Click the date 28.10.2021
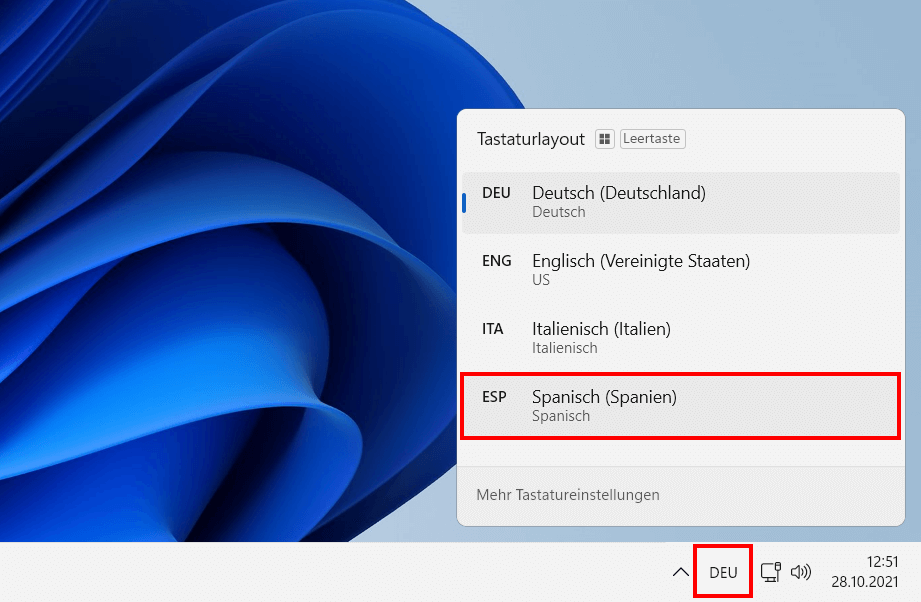921x602 pixels. tap(864, 582)
